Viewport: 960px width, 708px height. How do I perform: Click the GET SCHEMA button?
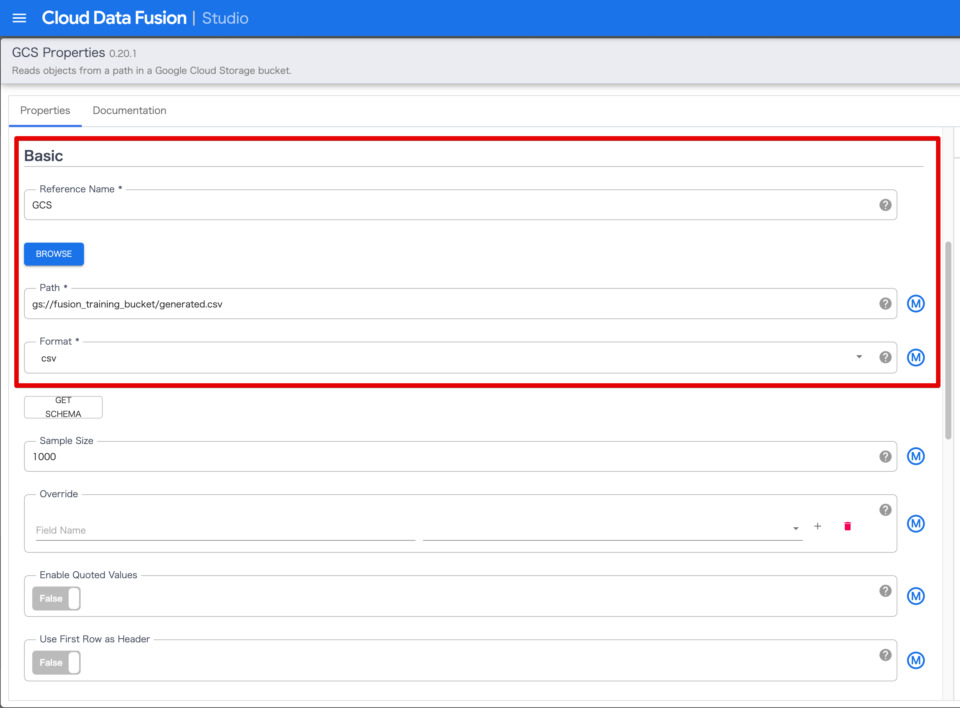point(63,406)
